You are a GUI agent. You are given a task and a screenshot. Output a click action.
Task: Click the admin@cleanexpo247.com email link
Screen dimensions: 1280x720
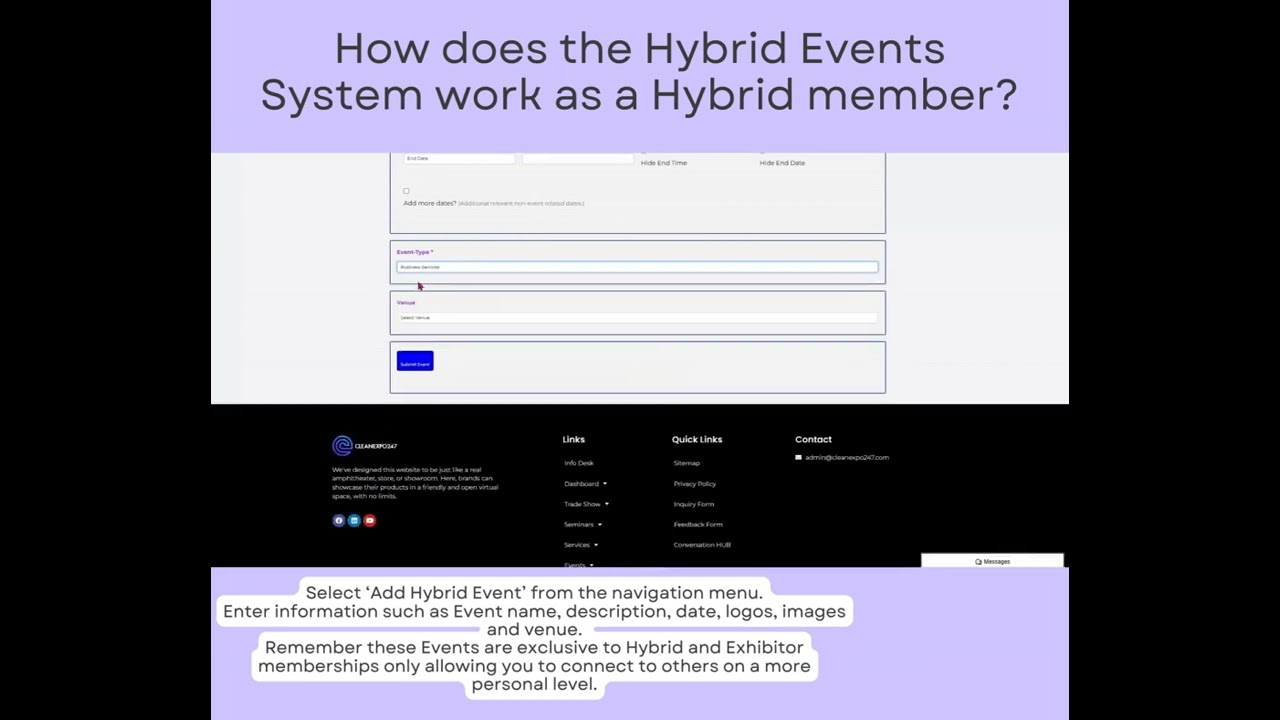(x=847, y=457)
